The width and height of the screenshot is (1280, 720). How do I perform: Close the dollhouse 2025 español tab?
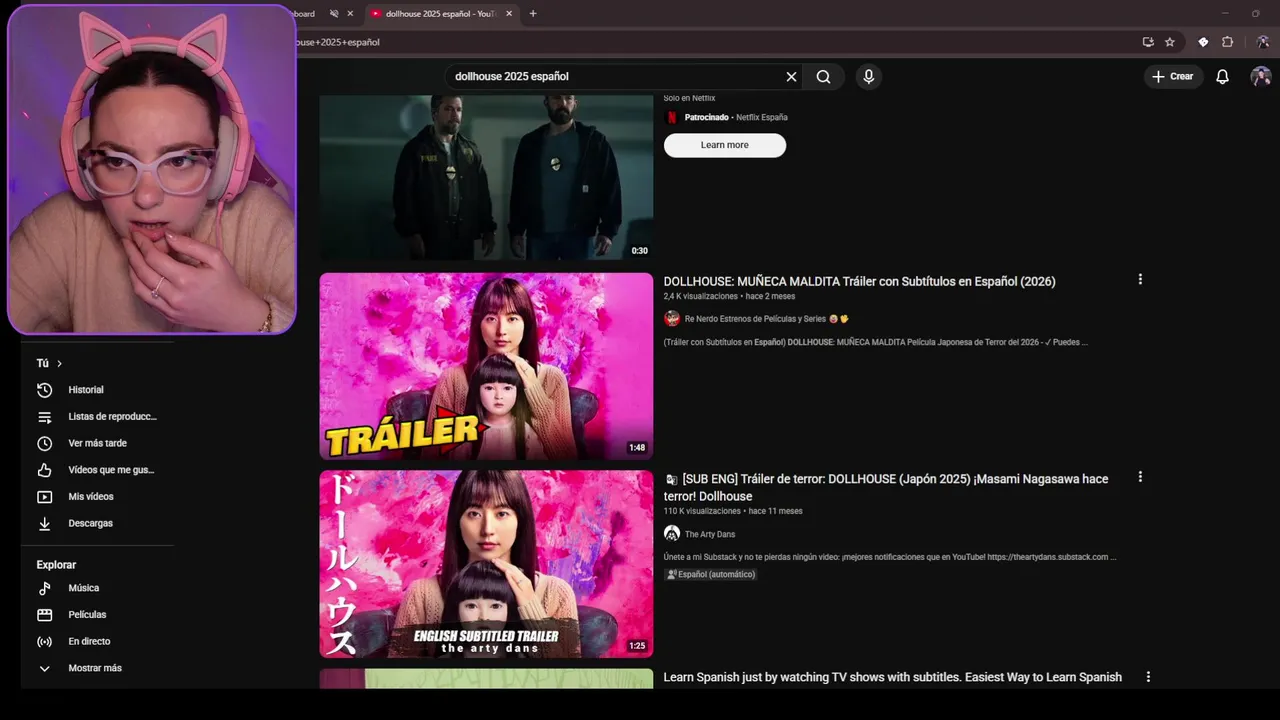(509, 14)
